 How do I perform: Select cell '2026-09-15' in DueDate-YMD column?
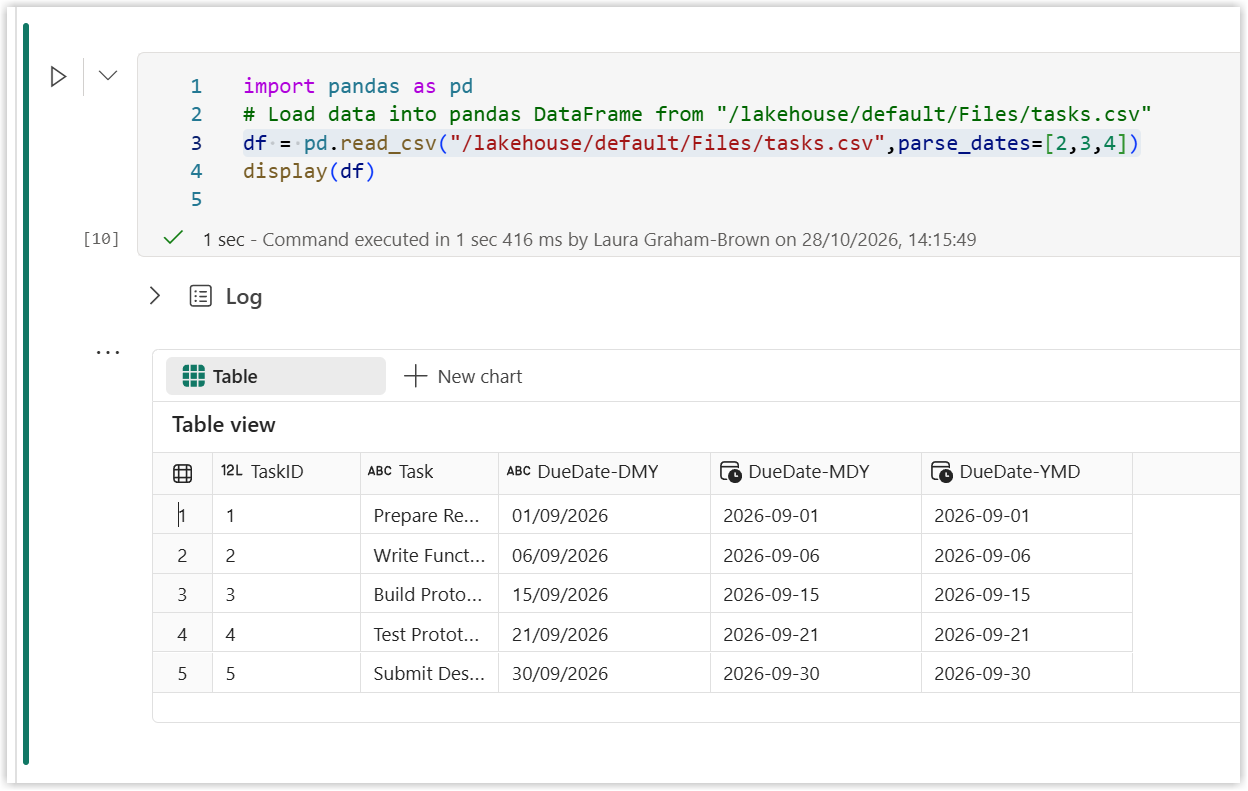click(x=1027, y=594)
